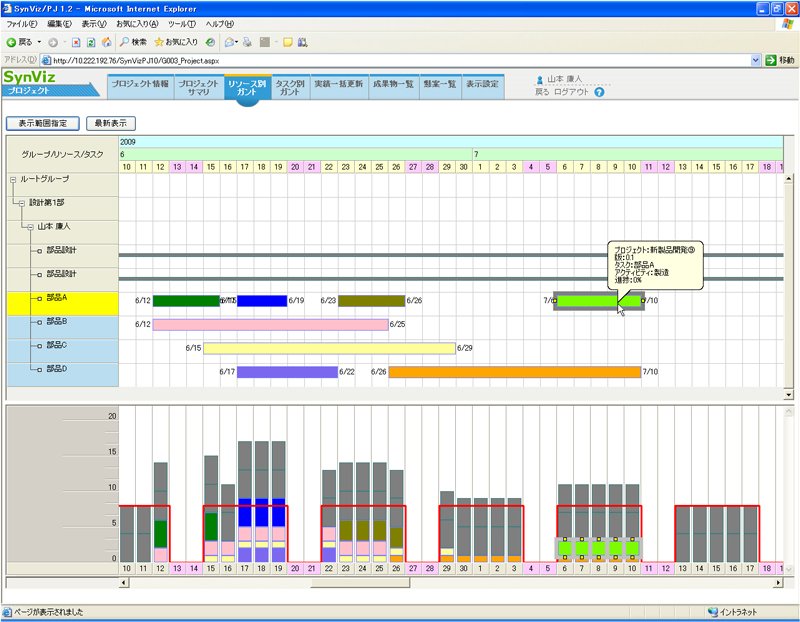The height and width of the screenshot is (622, 800).
Task: Click the Windows flag logo
Action: (x=788, y=24)
